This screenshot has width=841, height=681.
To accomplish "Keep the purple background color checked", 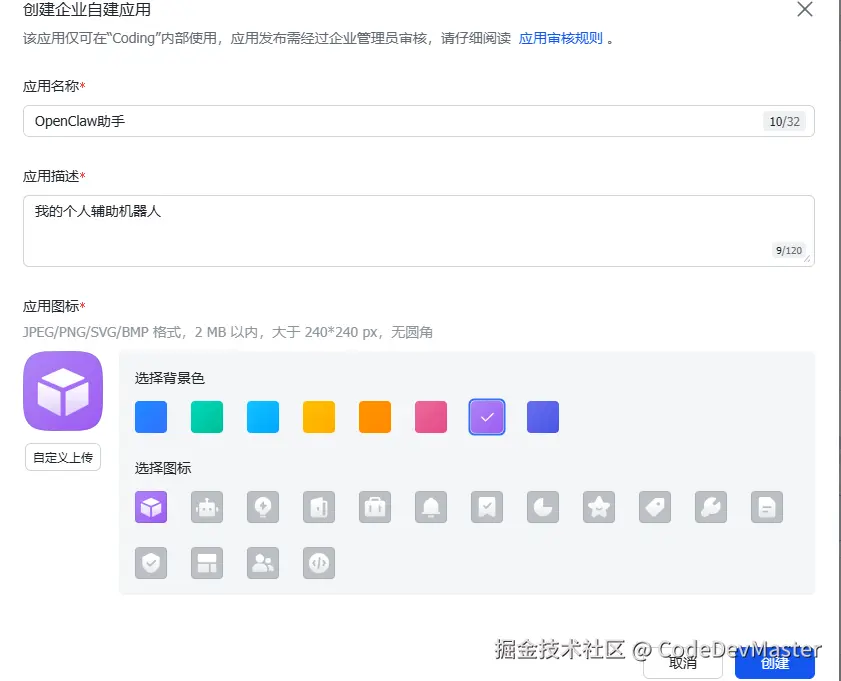I will tap(487, 417).
